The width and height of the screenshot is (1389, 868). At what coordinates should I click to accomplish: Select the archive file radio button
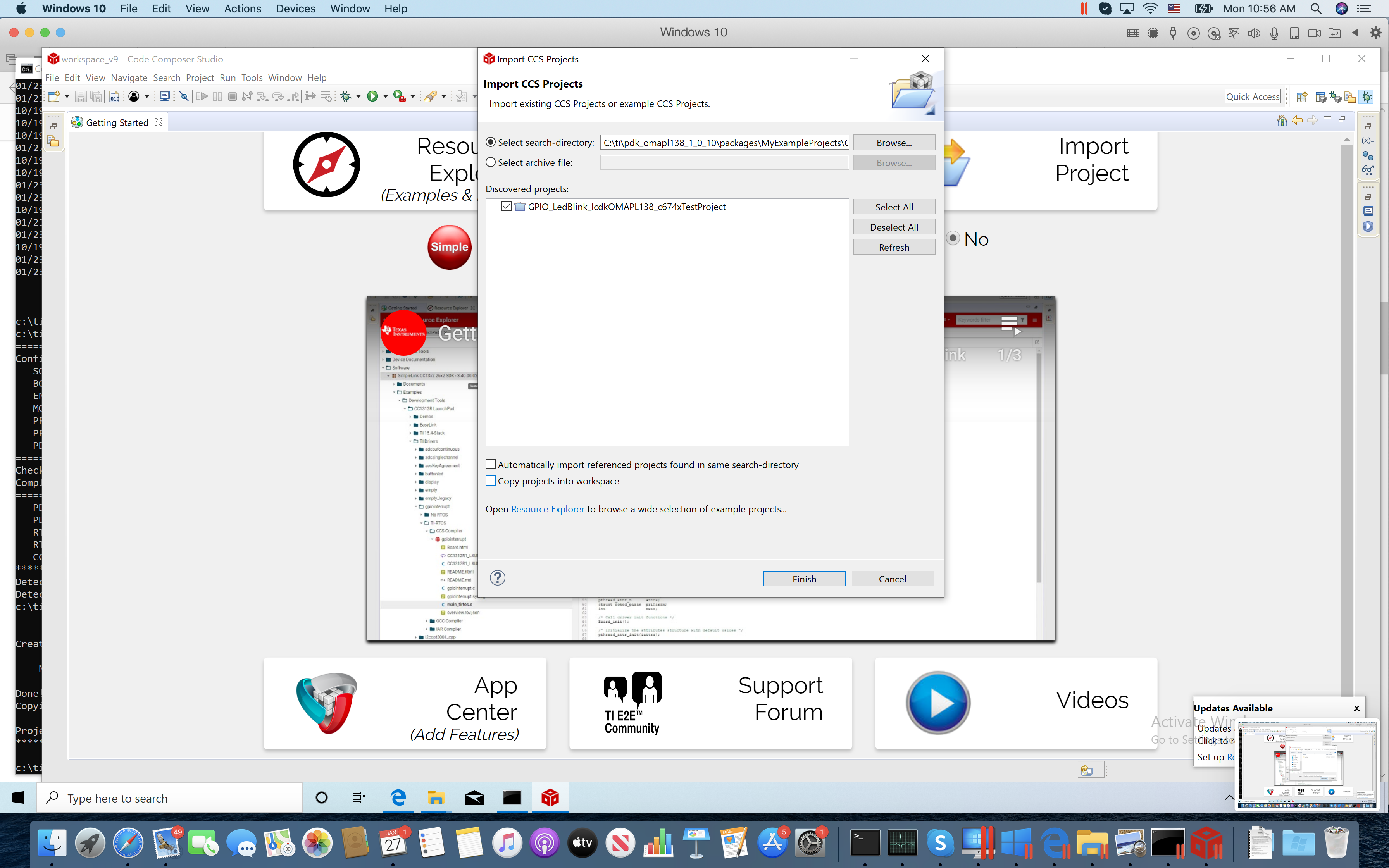click(491, 162)
